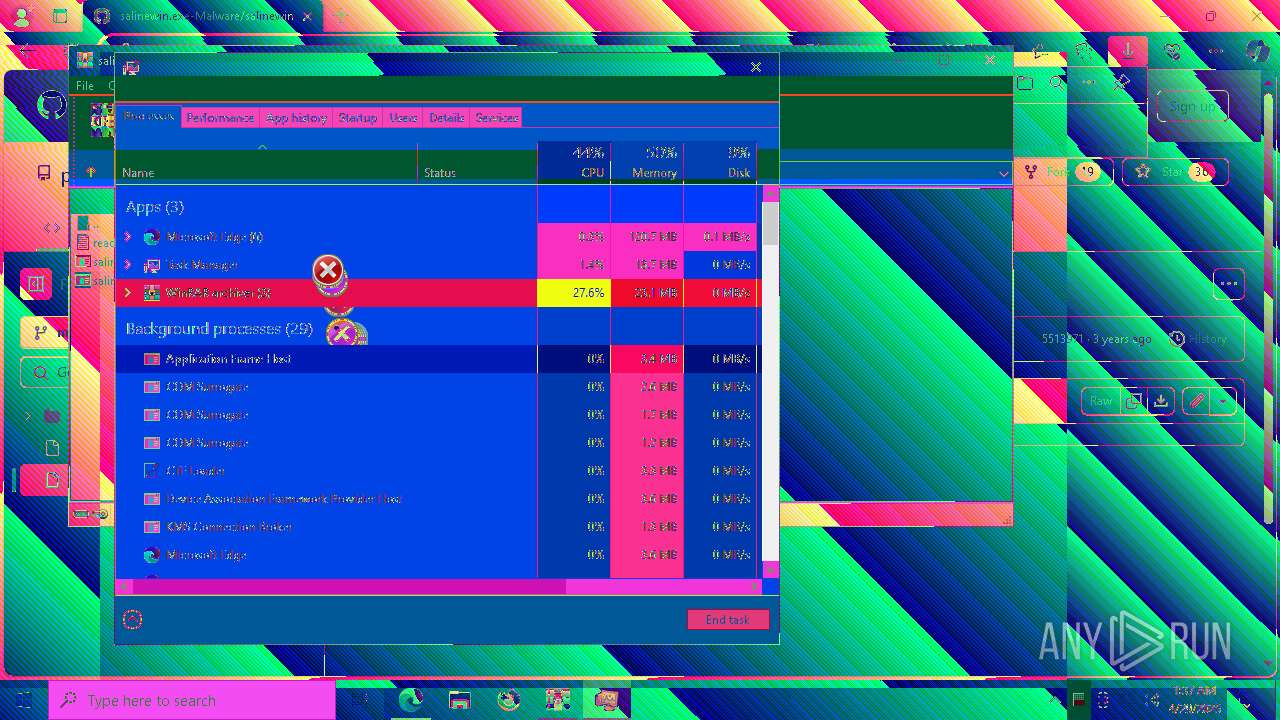Download raw file icon on GitHub

pyautogui.click(x=1160, y=401)
